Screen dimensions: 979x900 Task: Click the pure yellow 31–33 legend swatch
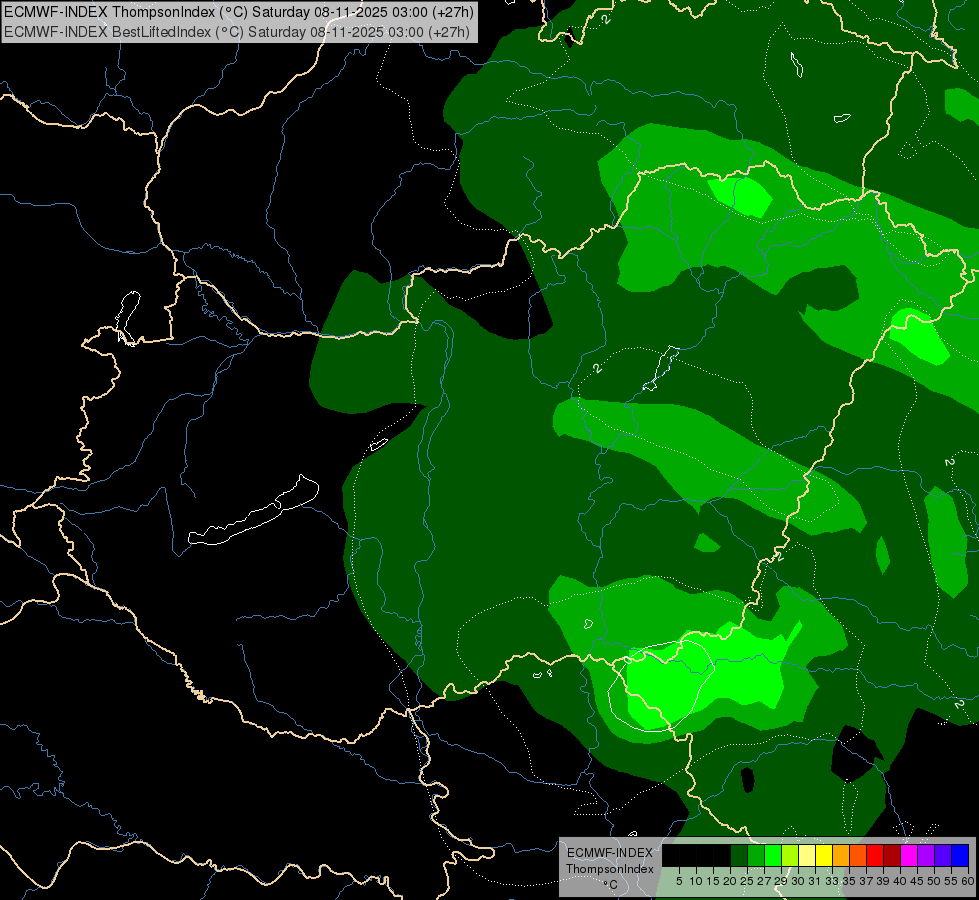(824, 855)
